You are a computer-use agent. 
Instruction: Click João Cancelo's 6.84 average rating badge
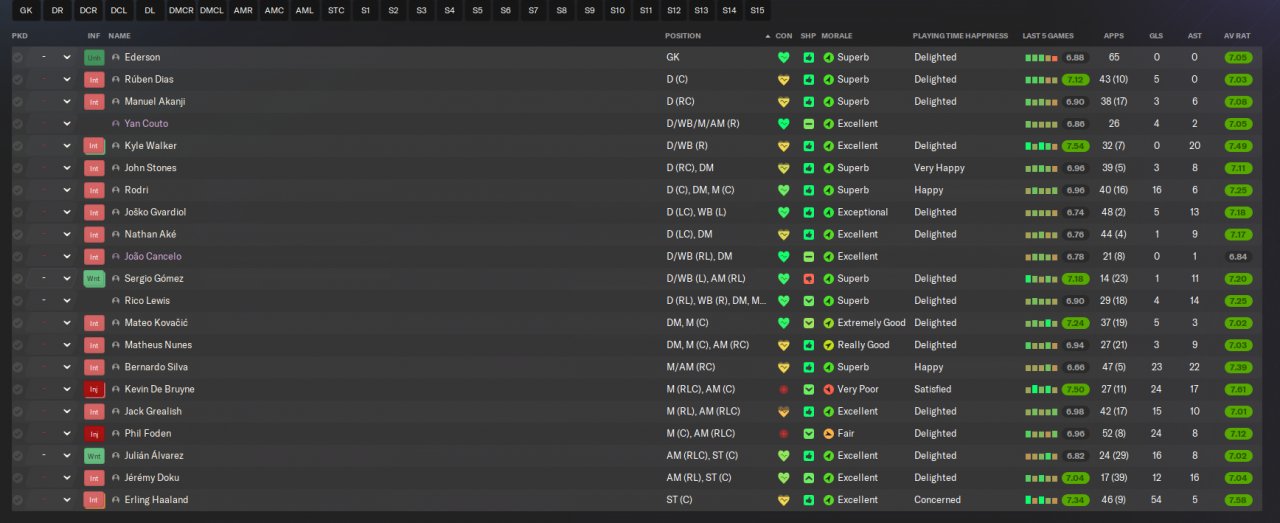(x=1237, y=256)
